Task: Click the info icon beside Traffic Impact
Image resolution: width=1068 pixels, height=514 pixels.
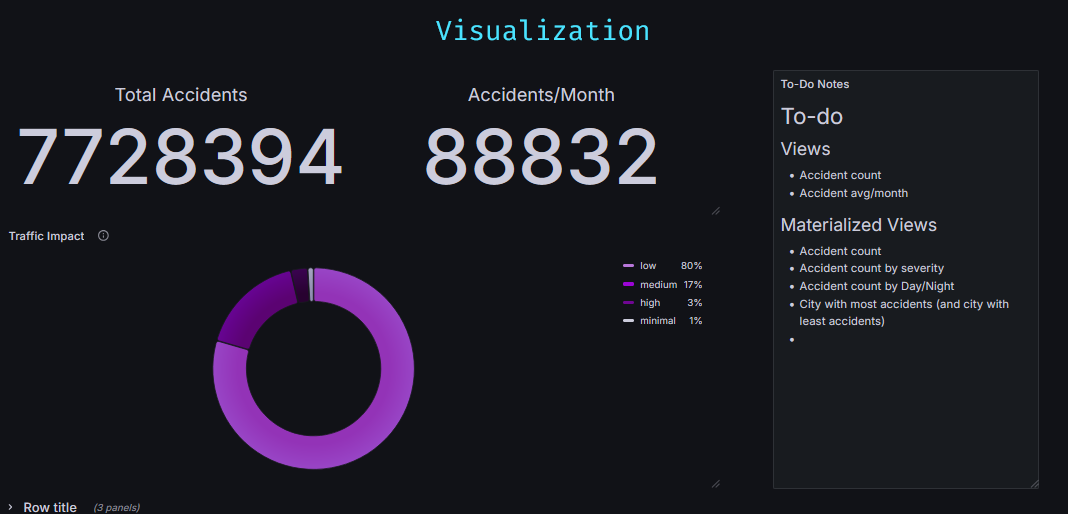Action: tap(103, 236)
